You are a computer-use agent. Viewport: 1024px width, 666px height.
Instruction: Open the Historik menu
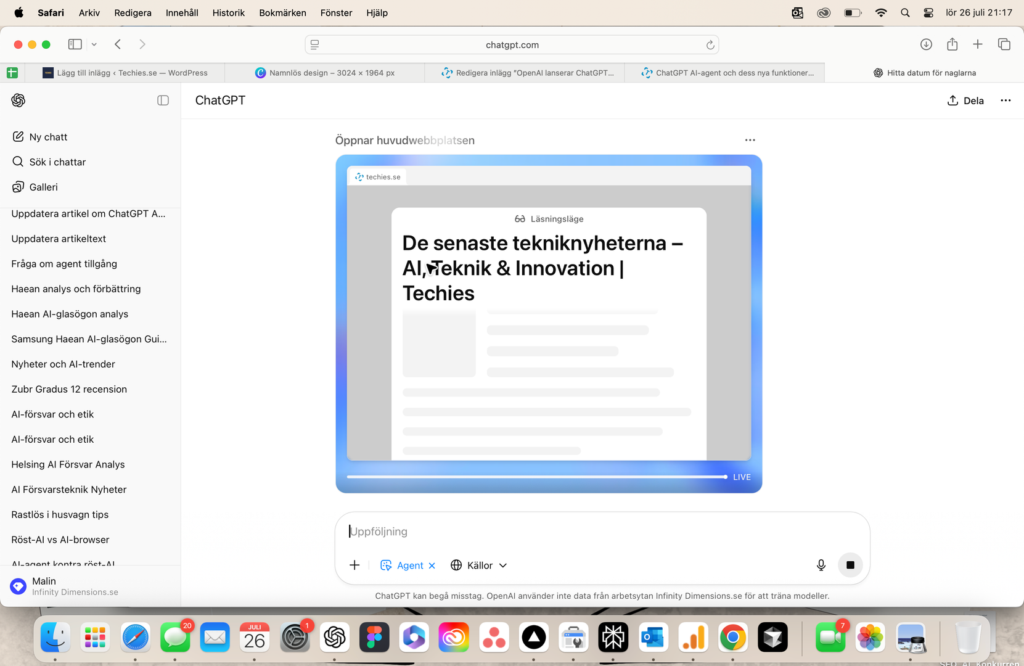pos(229,12)
